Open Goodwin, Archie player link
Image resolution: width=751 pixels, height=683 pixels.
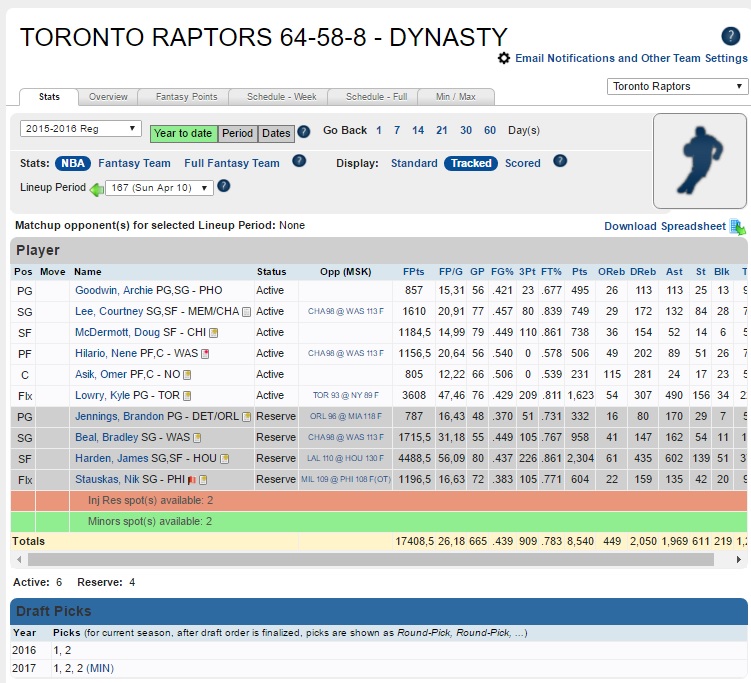(114, 290)
